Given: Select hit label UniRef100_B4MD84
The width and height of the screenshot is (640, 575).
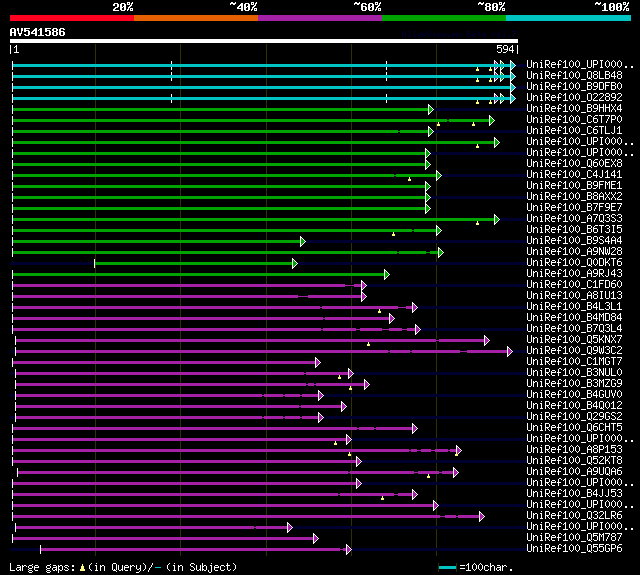Looking at the screenshot, I should [x=574, y=318].
